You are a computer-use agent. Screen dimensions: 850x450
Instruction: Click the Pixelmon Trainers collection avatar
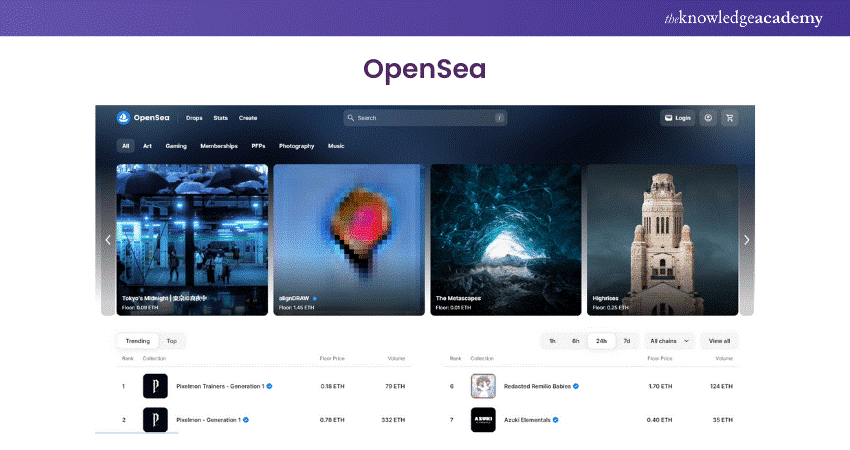coord(155,386)
